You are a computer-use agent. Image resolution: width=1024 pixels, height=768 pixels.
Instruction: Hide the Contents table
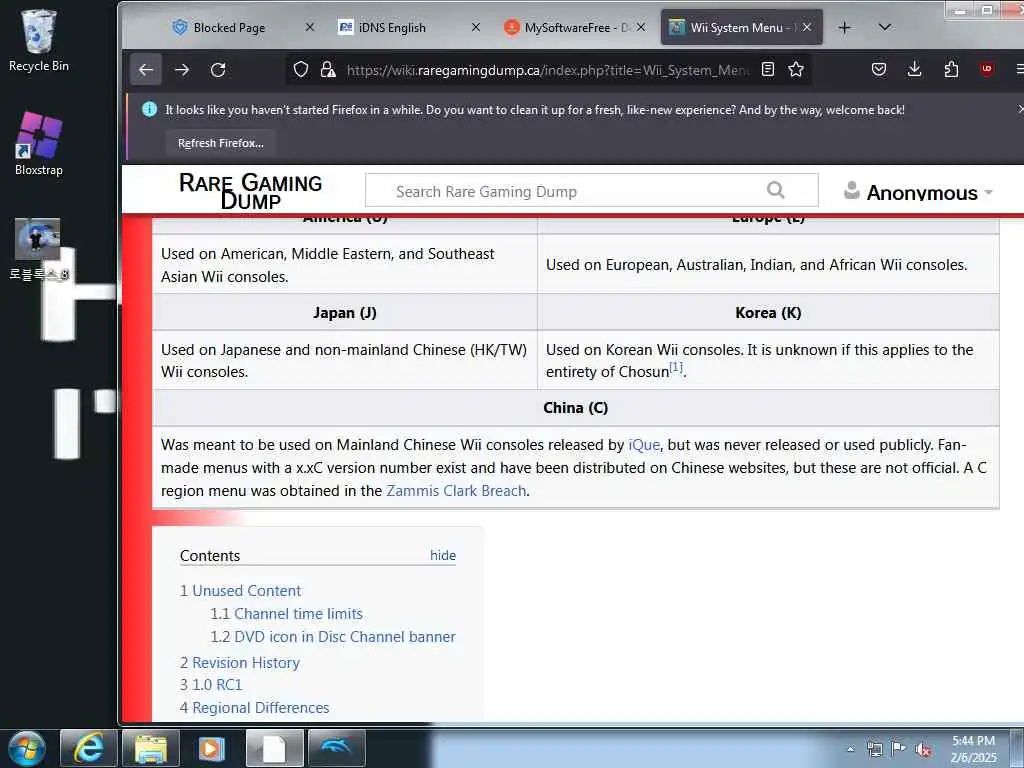coord(443,555)
